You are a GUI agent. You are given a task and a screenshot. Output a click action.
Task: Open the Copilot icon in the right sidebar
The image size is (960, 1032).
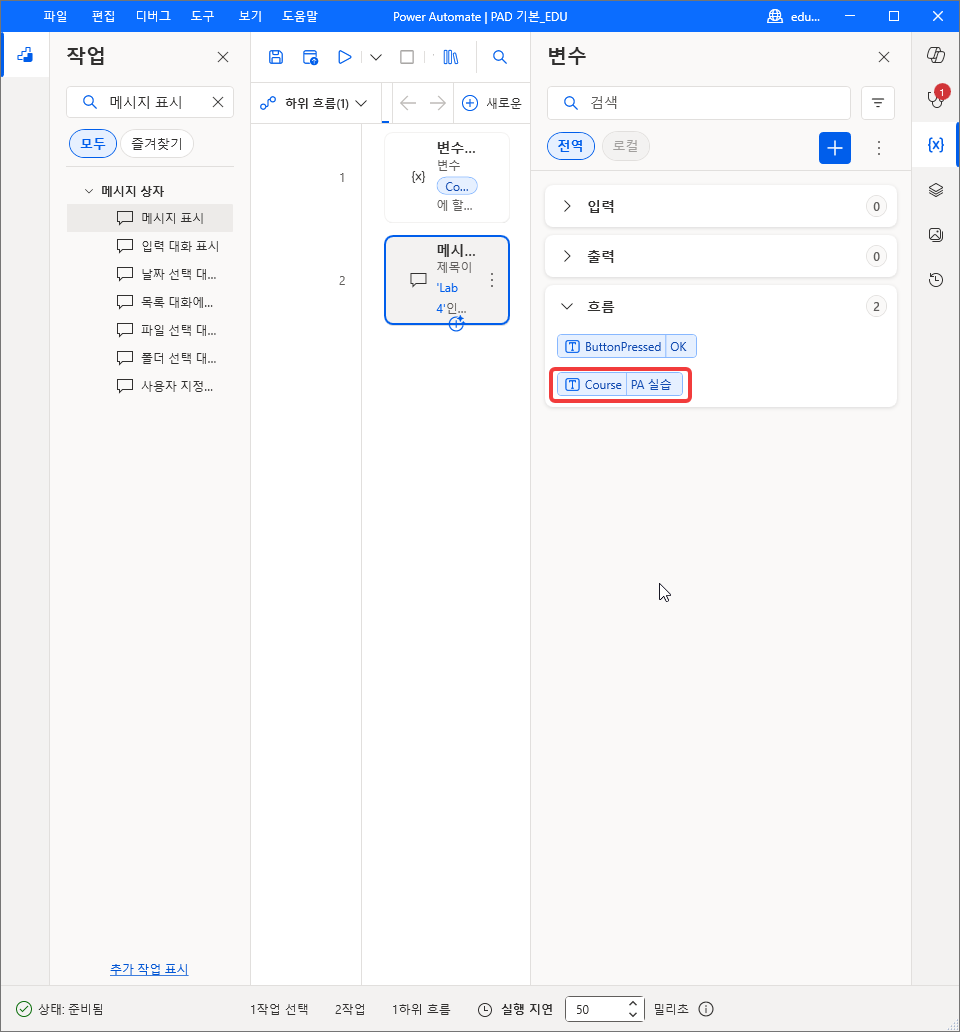pos(936,55)
